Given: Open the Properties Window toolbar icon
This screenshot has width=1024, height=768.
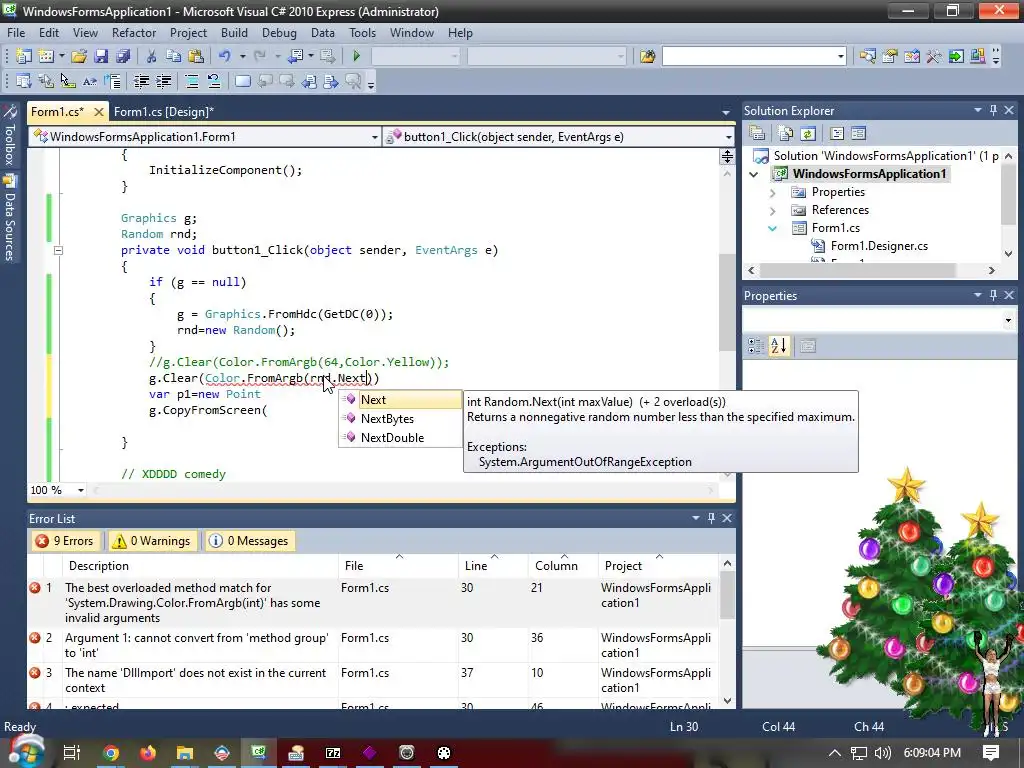Looking at the screenshot, I should [889, 56].
